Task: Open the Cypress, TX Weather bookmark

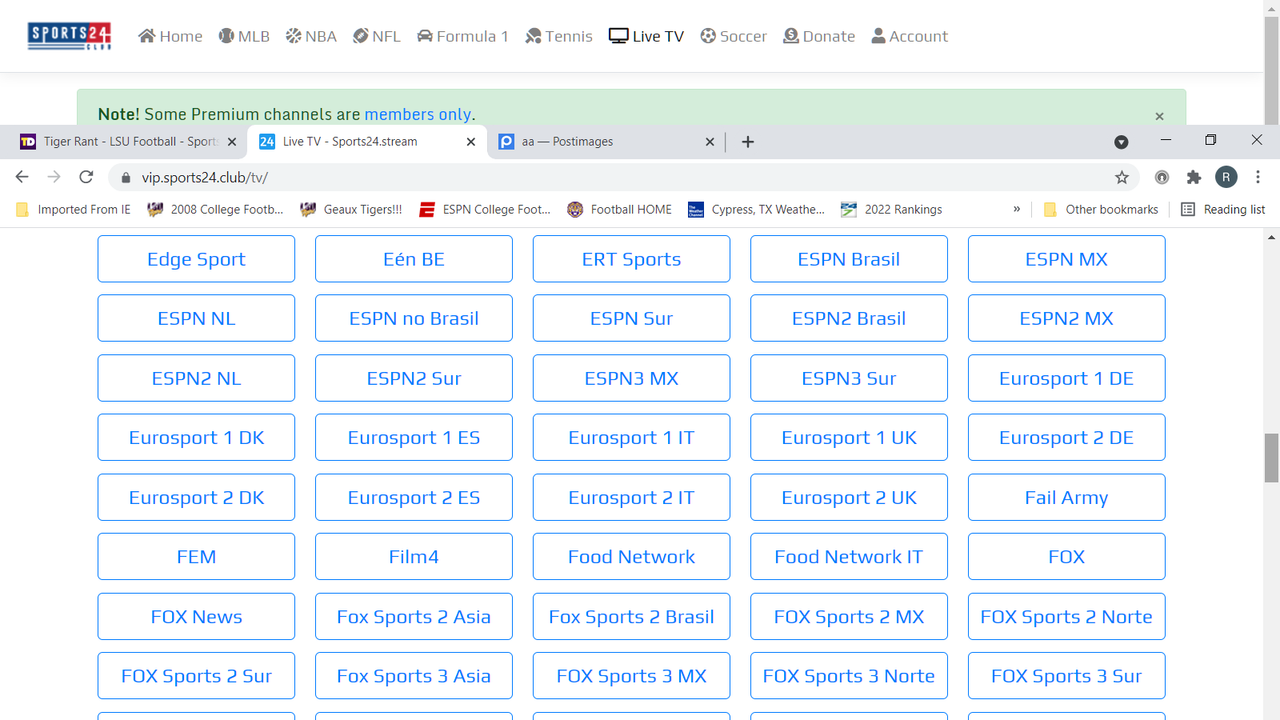Action: click(x=757, y=210)
